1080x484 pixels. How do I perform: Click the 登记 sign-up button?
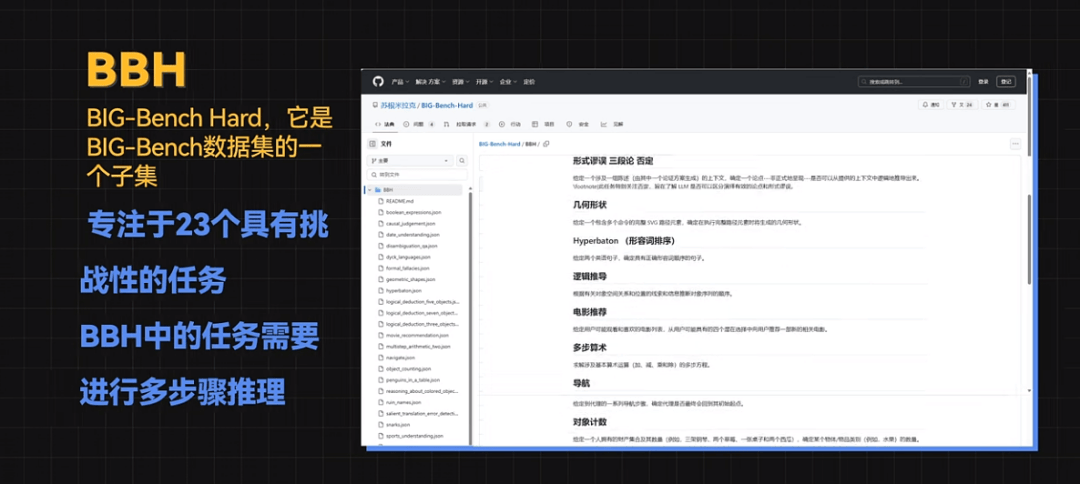click(1006, 81)
